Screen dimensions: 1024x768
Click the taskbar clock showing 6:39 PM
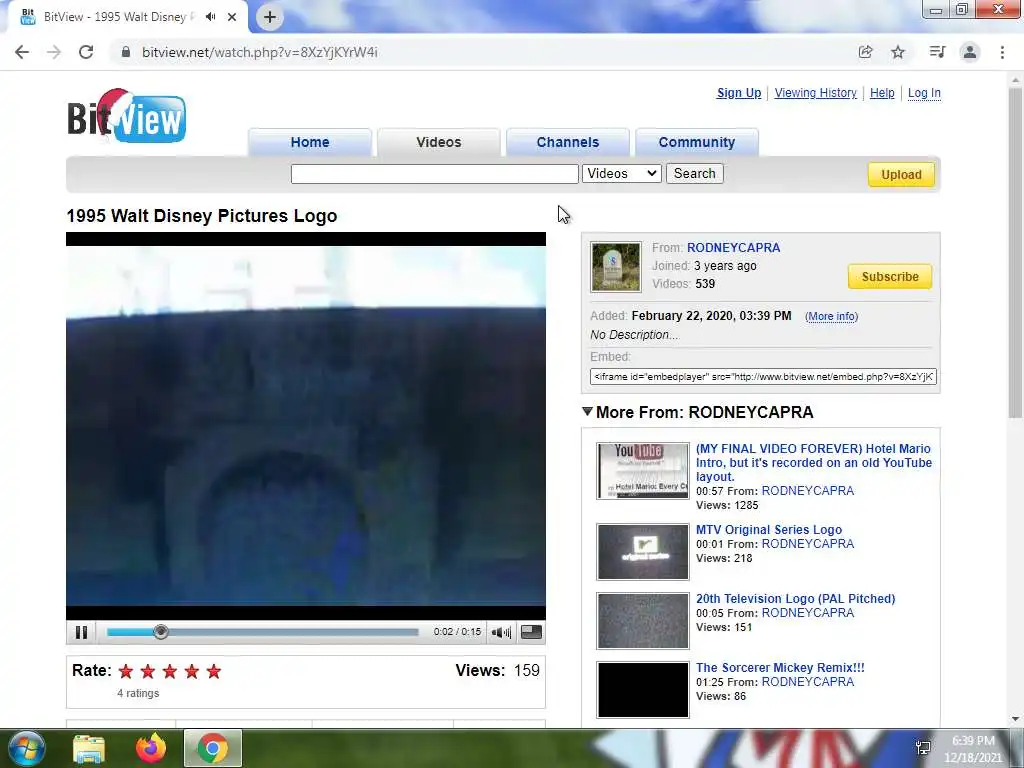973,748
